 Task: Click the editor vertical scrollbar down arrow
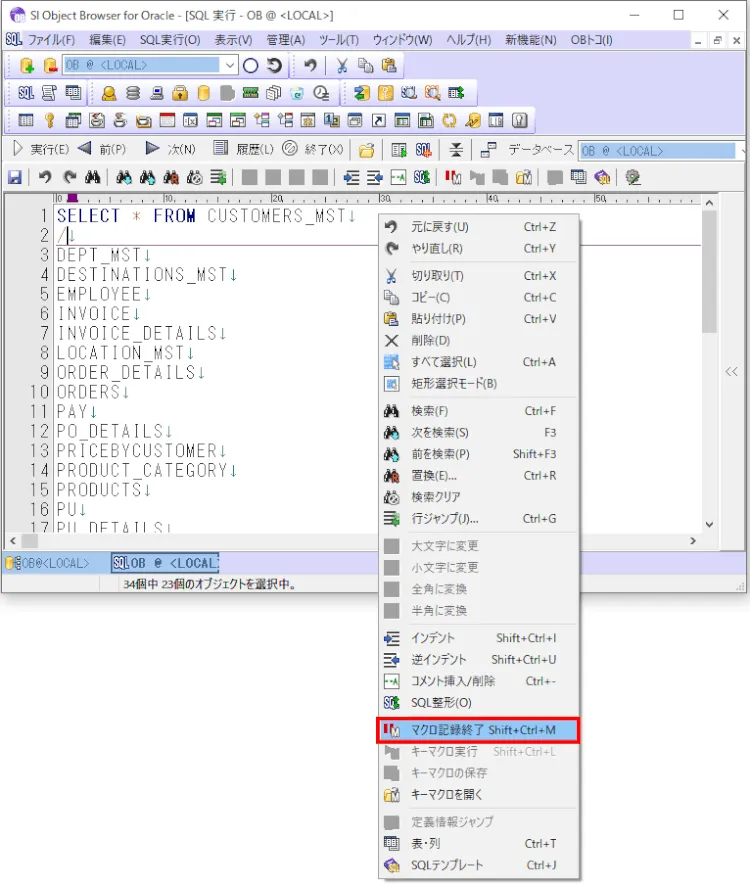pos(709,524)
